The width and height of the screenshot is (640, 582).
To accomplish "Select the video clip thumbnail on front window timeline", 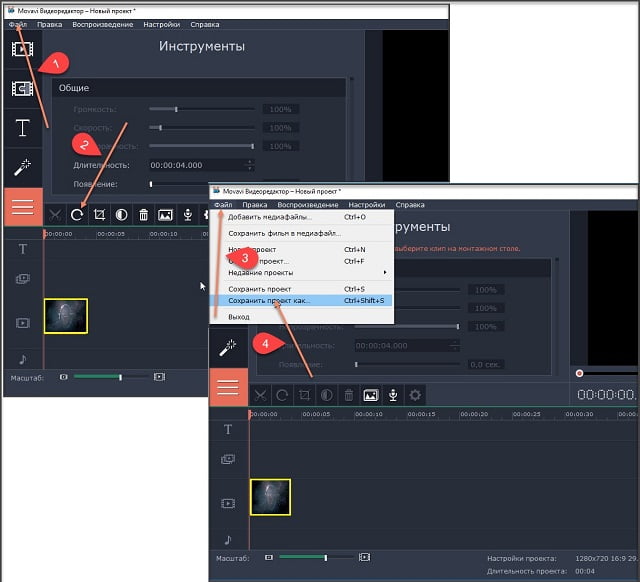I will (x=270, y=497).
